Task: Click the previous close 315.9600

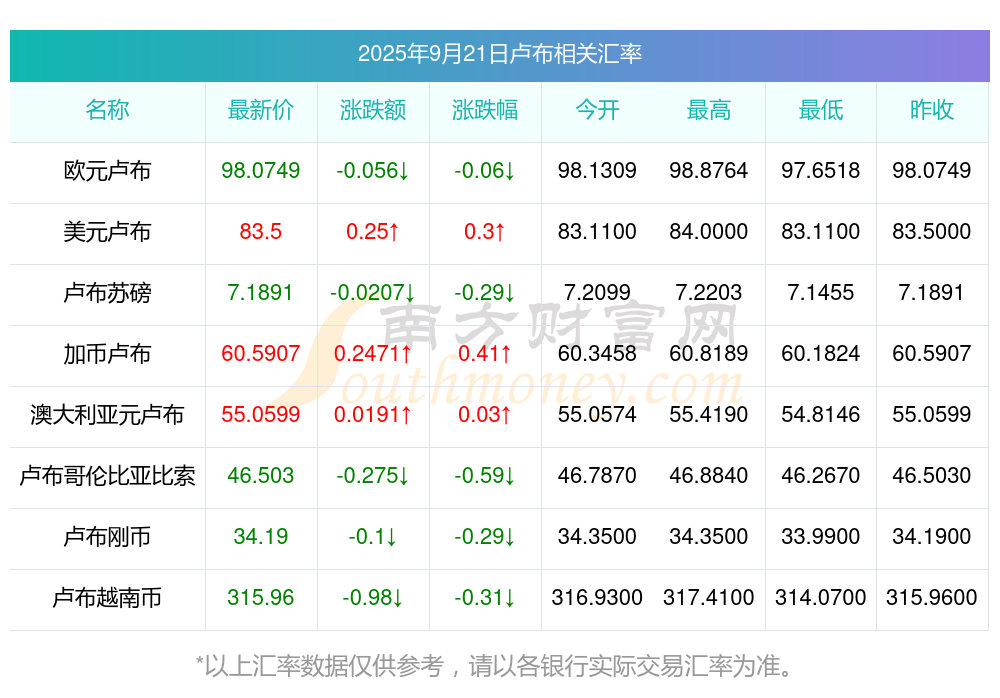Action: (x=932, y=597)
